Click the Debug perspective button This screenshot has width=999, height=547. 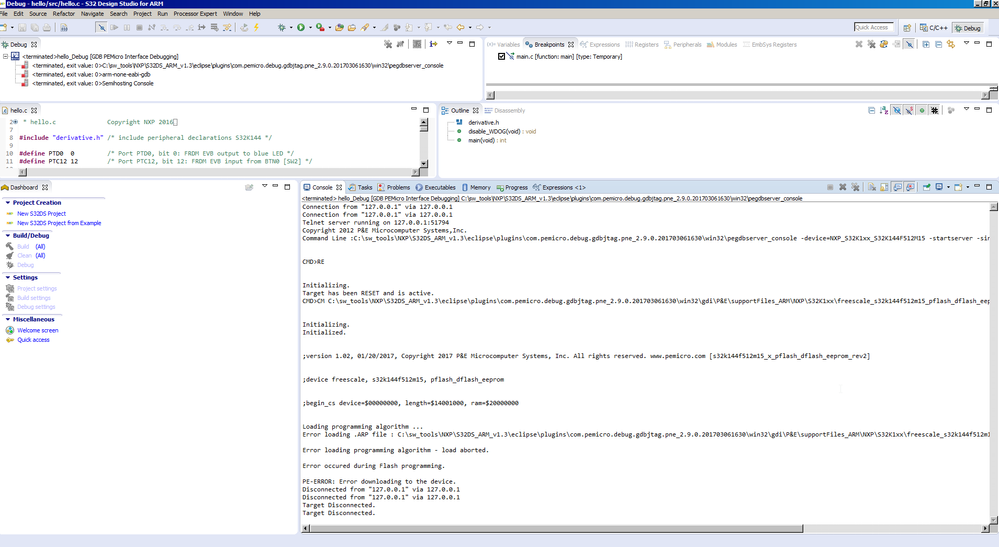pyautogui.click(x=968, y=27)
